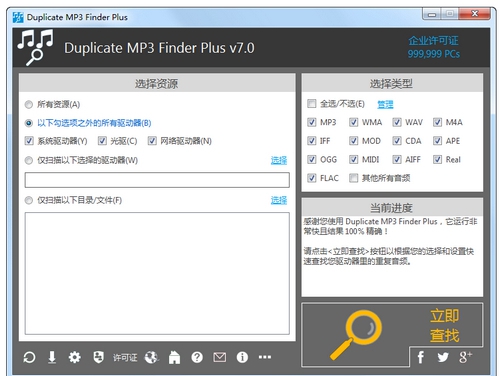Uncheck the MIDI file type
The height and width of the screenshot is (376, 500).
(x=353, y=160)
